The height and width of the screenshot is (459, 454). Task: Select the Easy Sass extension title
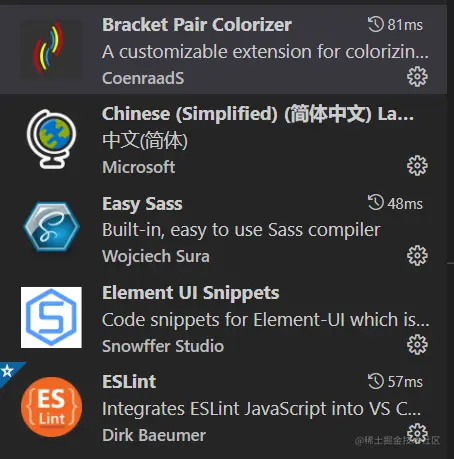click(x=142, y=204)
